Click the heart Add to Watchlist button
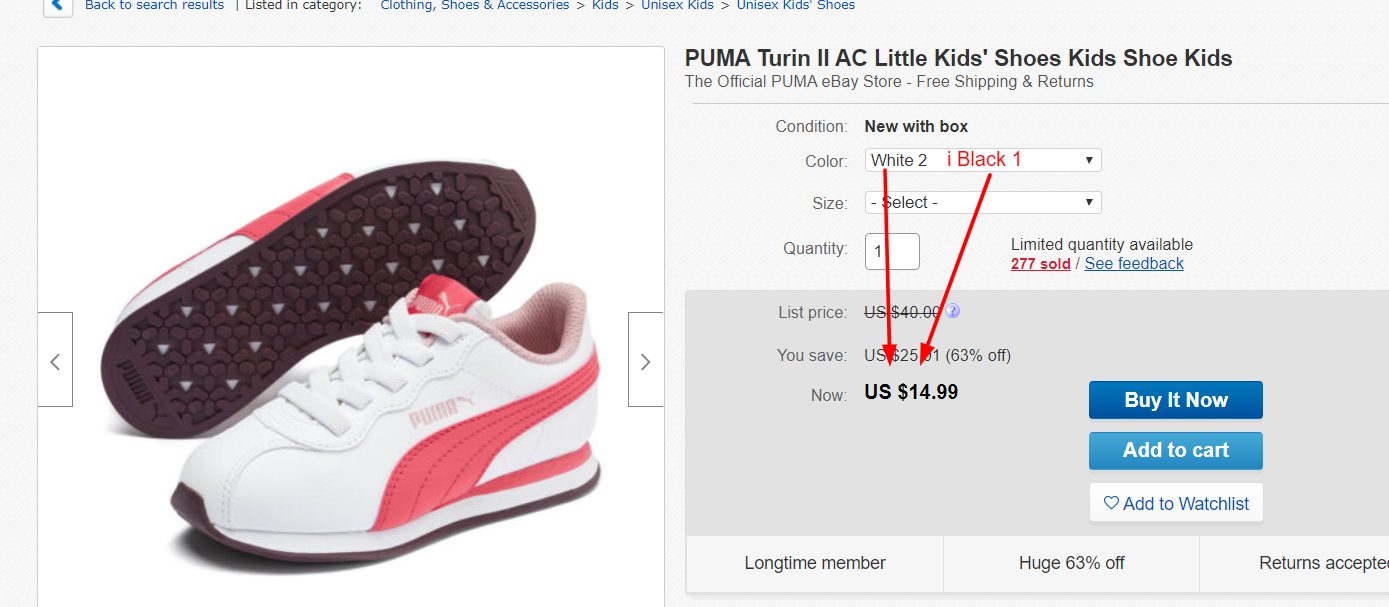 (1176, 503)
